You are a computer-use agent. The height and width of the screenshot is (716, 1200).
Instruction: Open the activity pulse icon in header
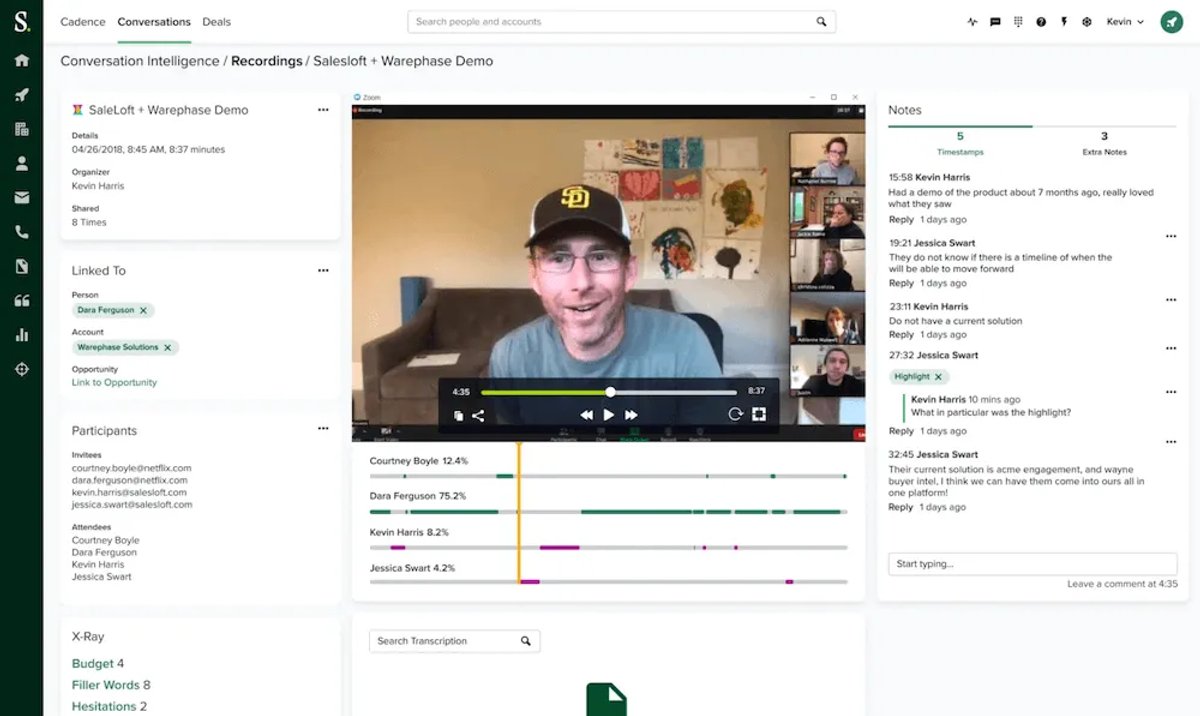tap(972, 22)
